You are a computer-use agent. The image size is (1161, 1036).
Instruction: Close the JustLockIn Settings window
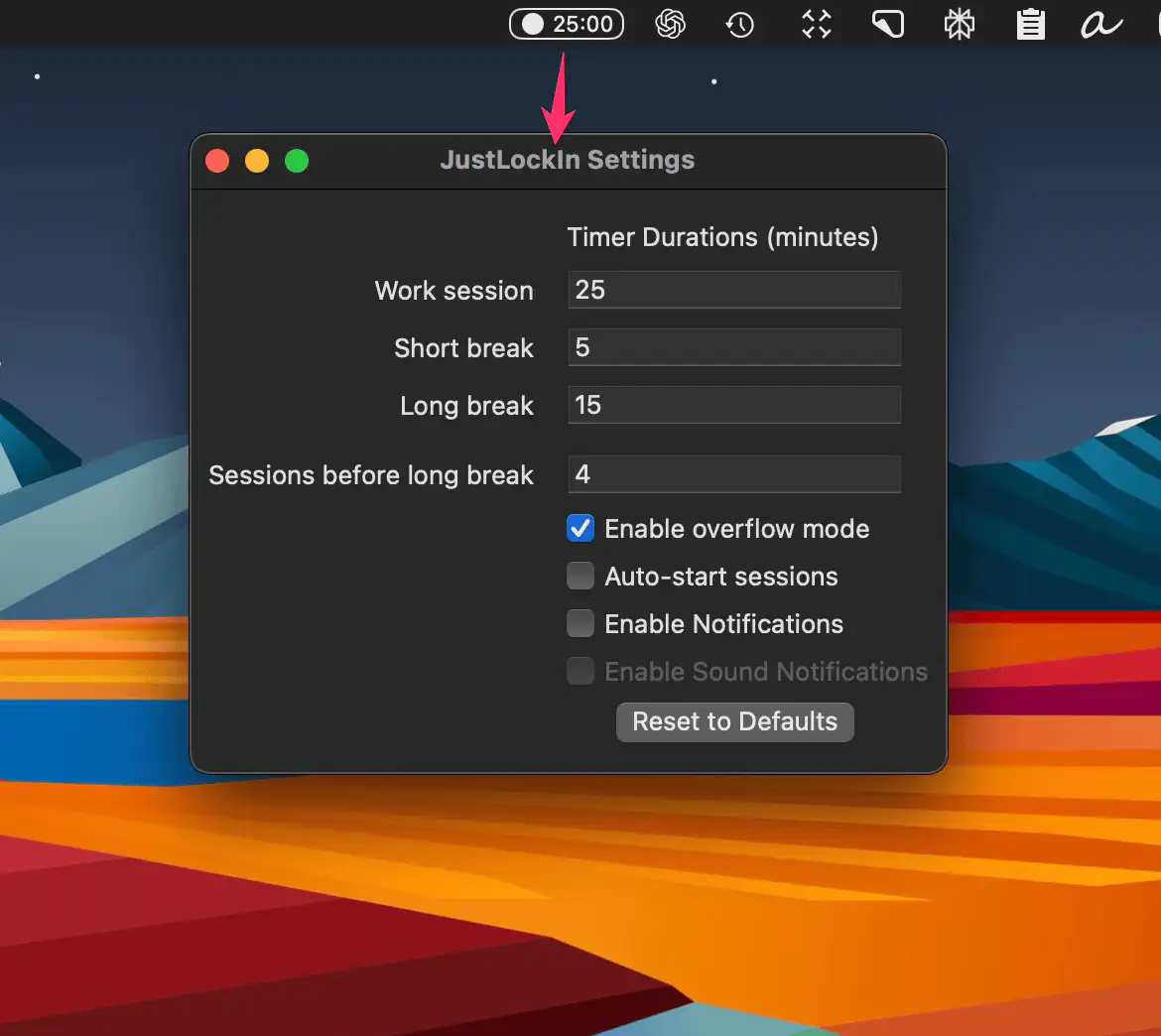coord(217,161)
